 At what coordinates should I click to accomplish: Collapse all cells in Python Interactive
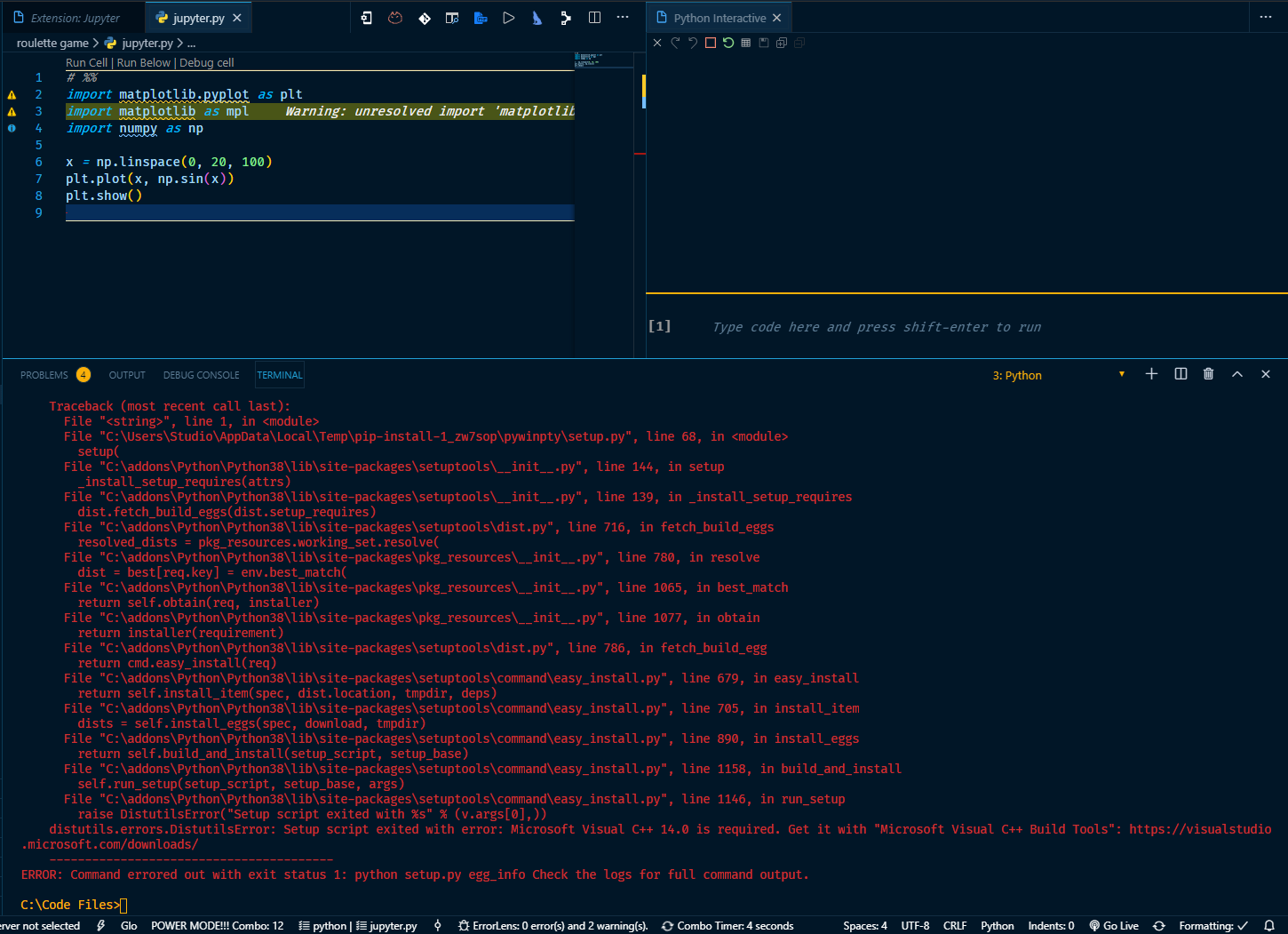[x=799, y=43]
